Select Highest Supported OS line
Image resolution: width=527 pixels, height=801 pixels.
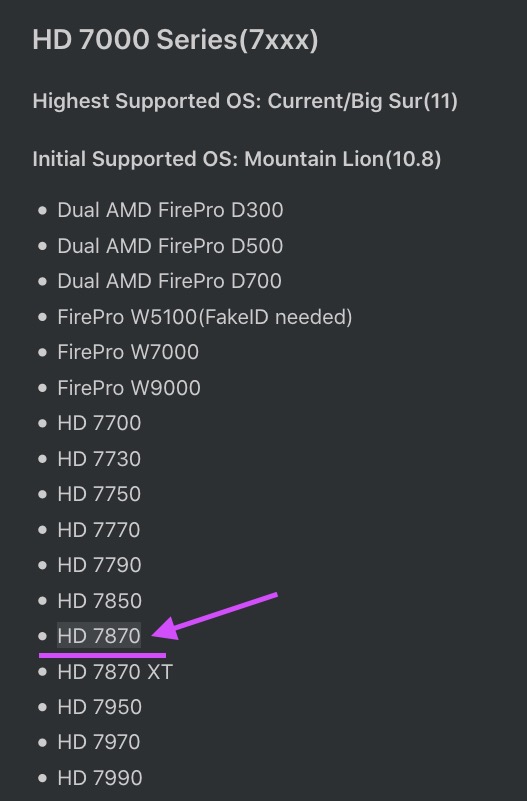click(245, 101)
